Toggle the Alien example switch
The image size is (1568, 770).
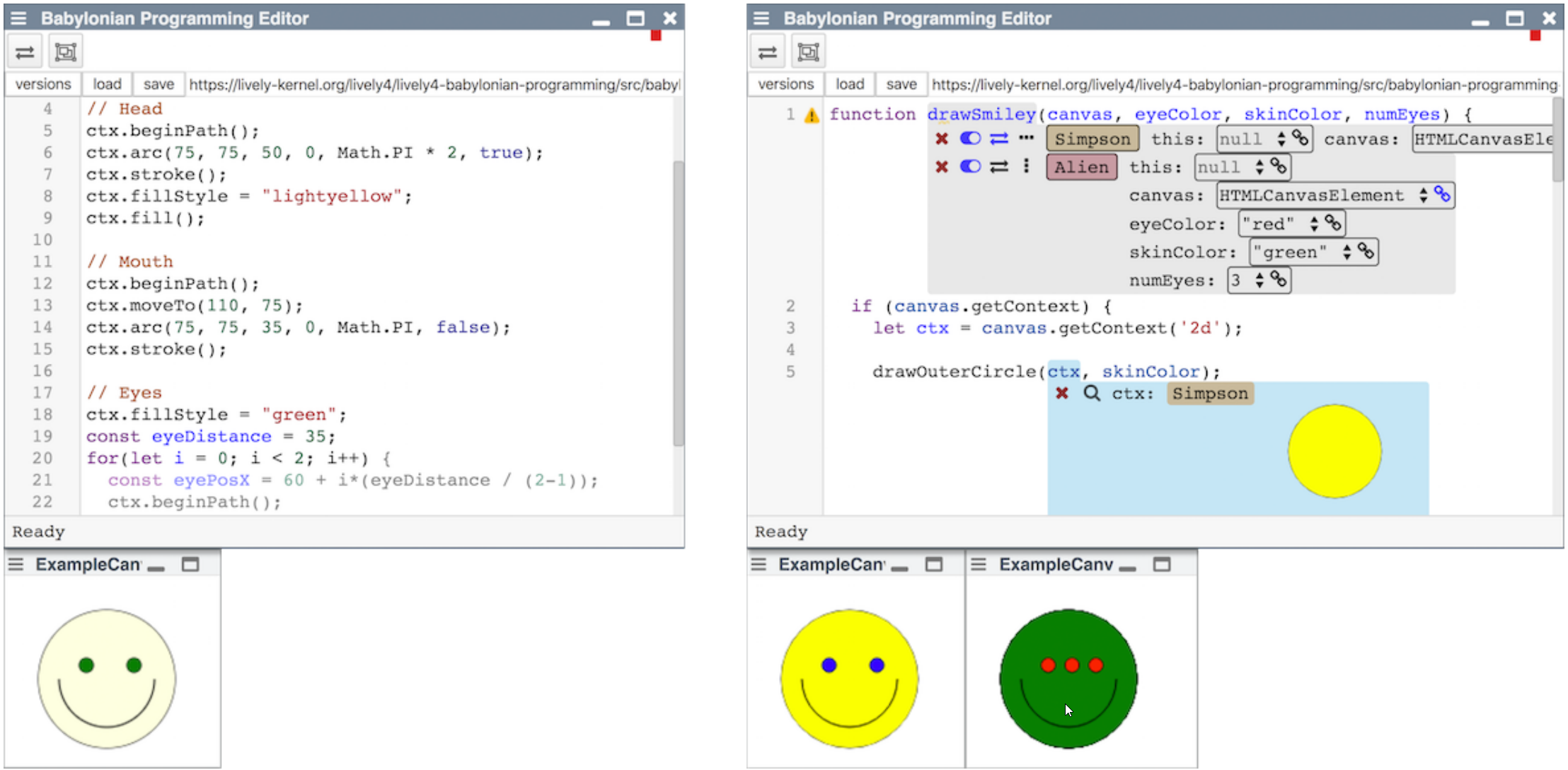(x=970, y=167)
